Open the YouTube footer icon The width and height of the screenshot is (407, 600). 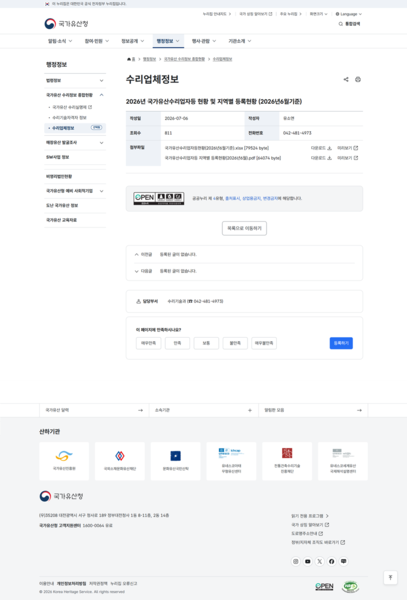308,561
